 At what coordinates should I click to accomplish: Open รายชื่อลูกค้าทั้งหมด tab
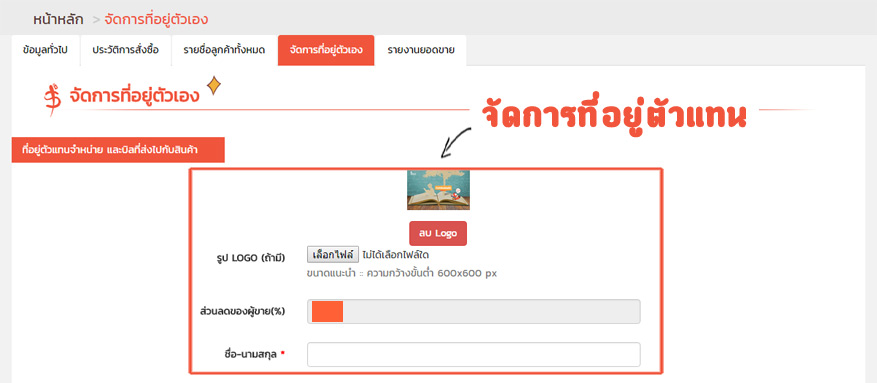coord(224,50)
